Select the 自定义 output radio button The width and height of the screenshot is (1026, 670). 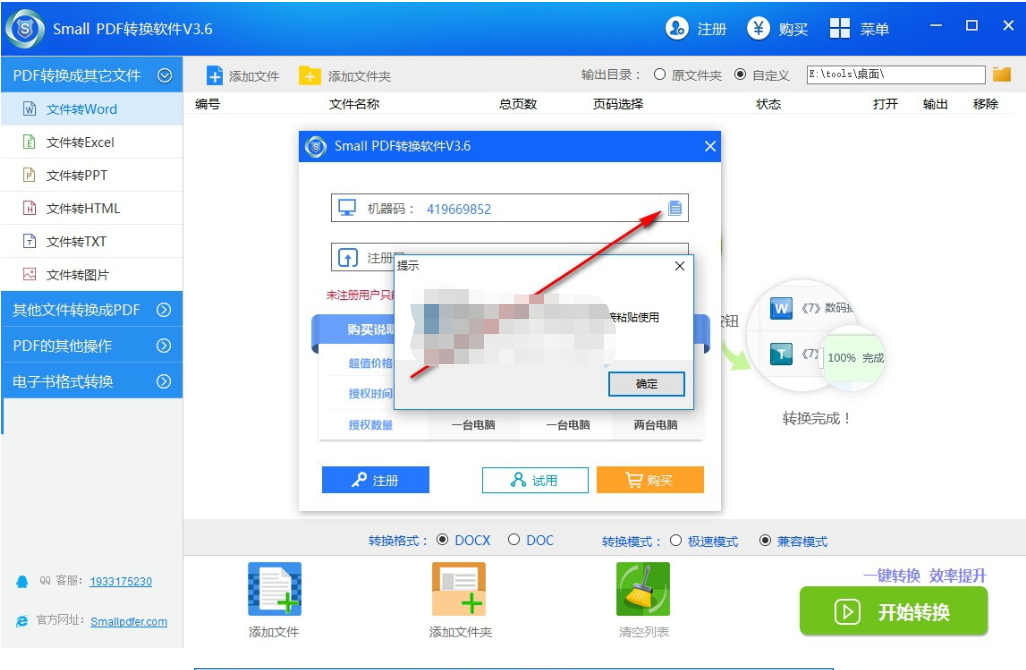point(740,75)
